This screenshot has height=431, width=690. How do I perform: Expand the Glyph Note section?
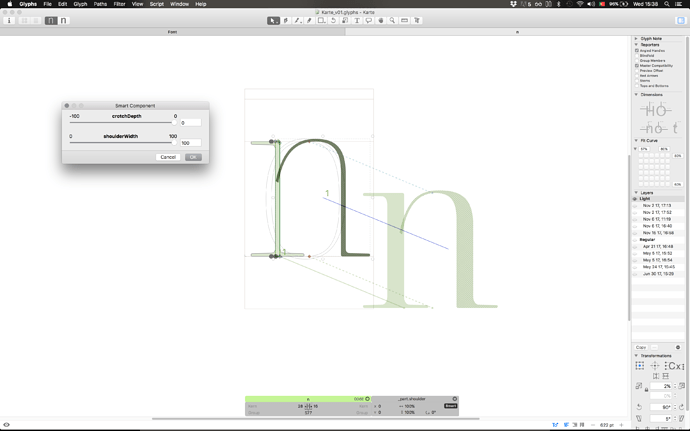636,39
